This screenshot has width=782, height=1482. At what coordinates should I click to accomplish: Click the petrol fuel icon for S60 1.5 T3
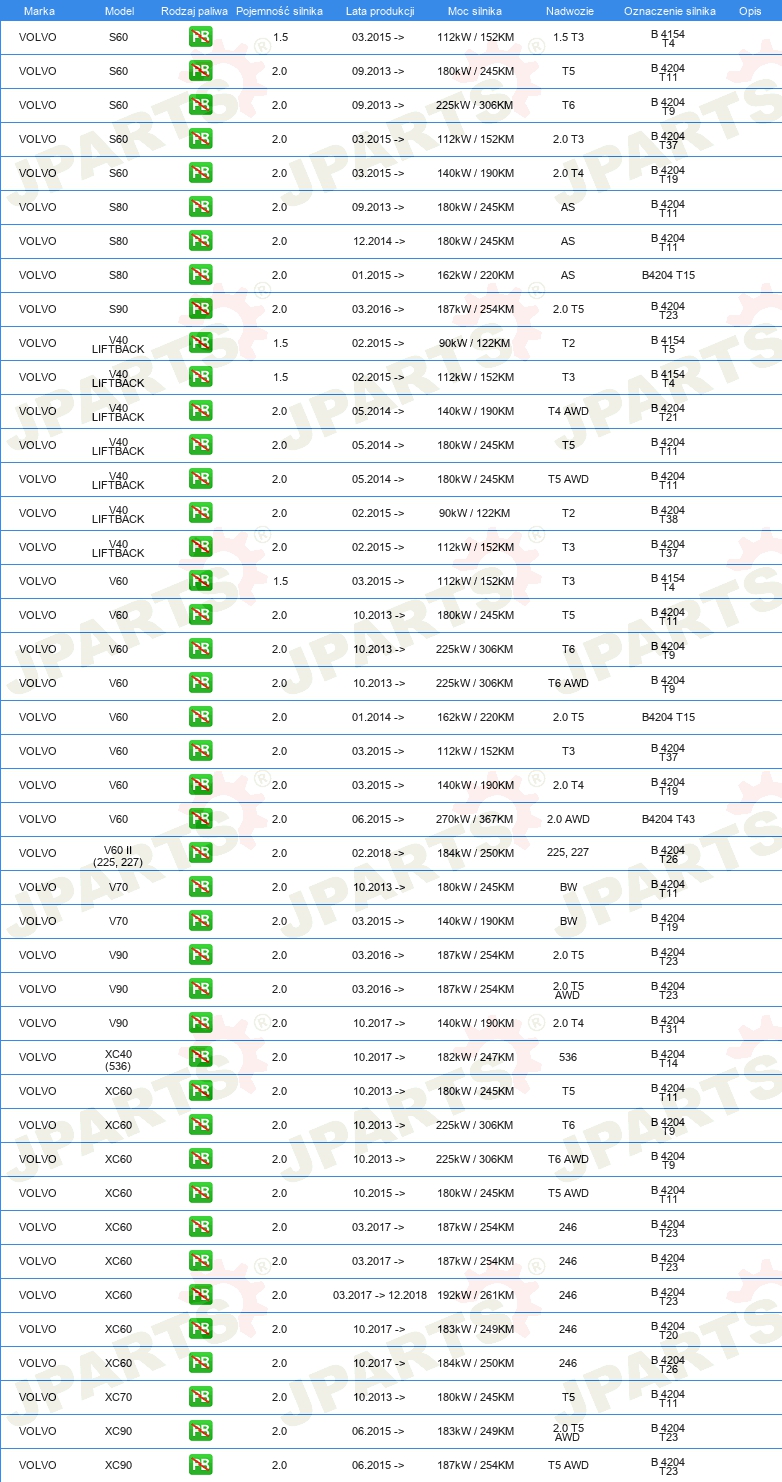[x=200, y=38]
